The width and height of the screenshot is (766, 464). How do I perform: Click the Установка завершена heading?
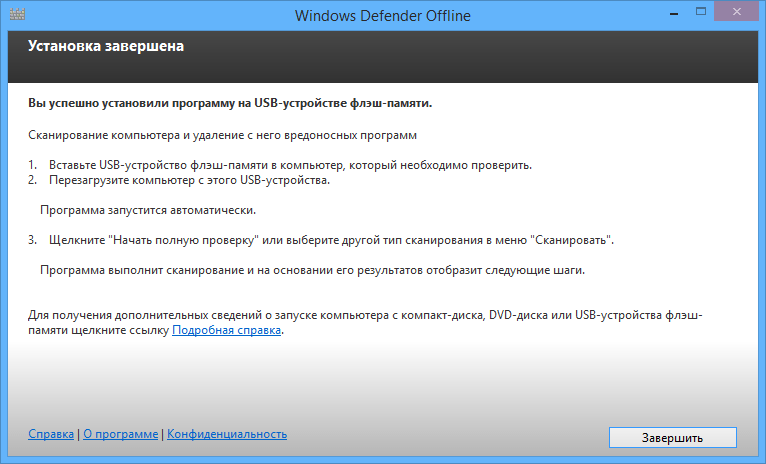click(106, 46)
